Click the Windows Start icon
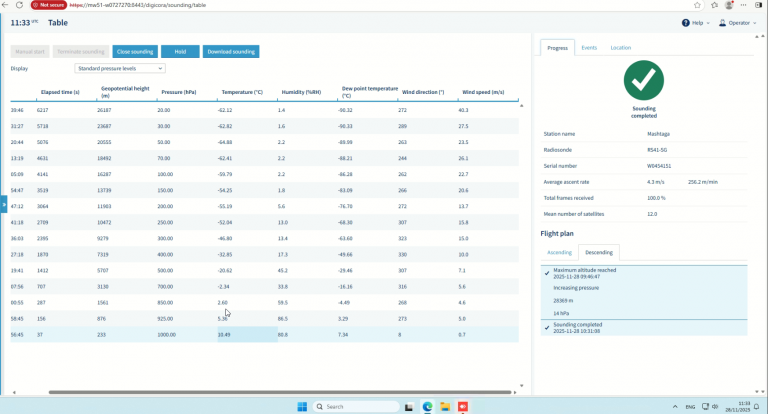Screen dimensions: 768x414 point(302,407)
